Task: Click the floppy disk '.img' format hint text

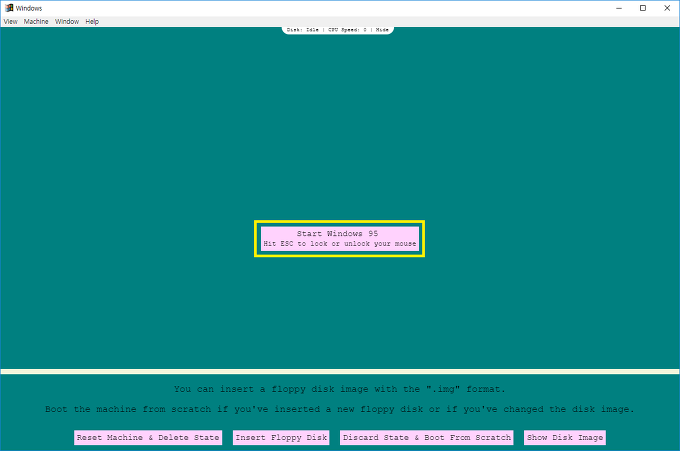Action: 340,389
